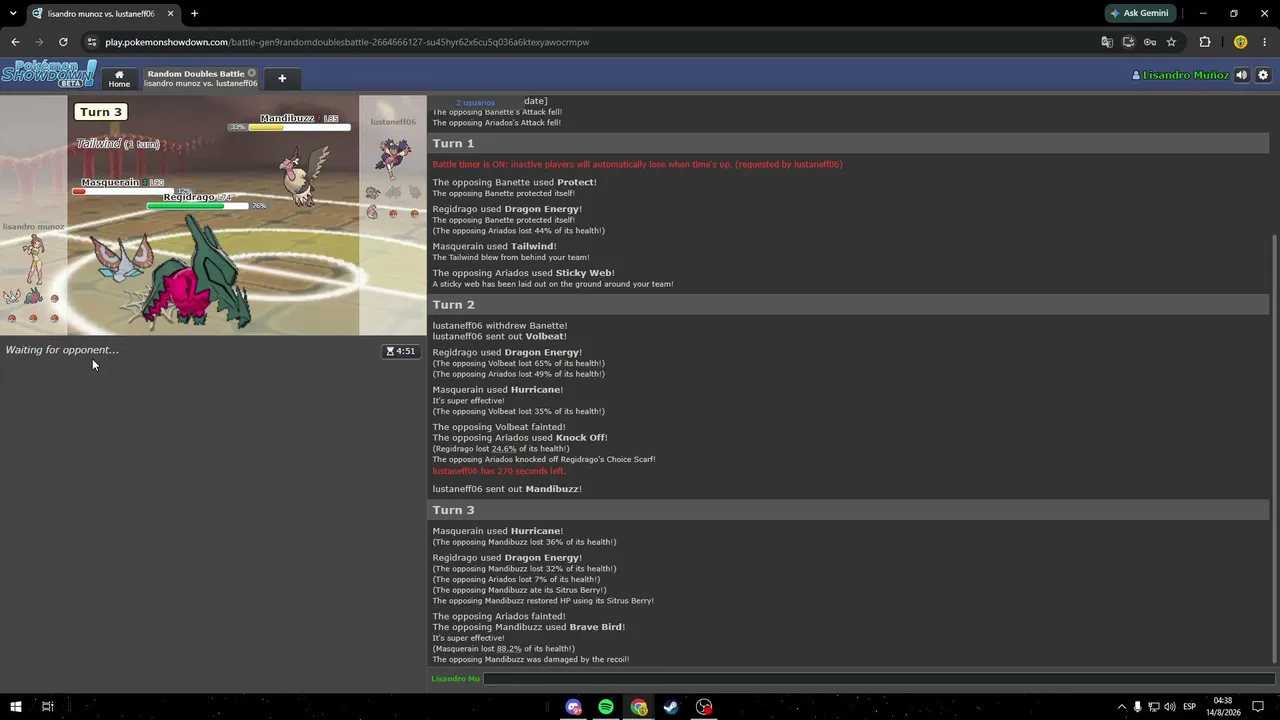Open the Chrome profile avatar

click(1240, 42)
